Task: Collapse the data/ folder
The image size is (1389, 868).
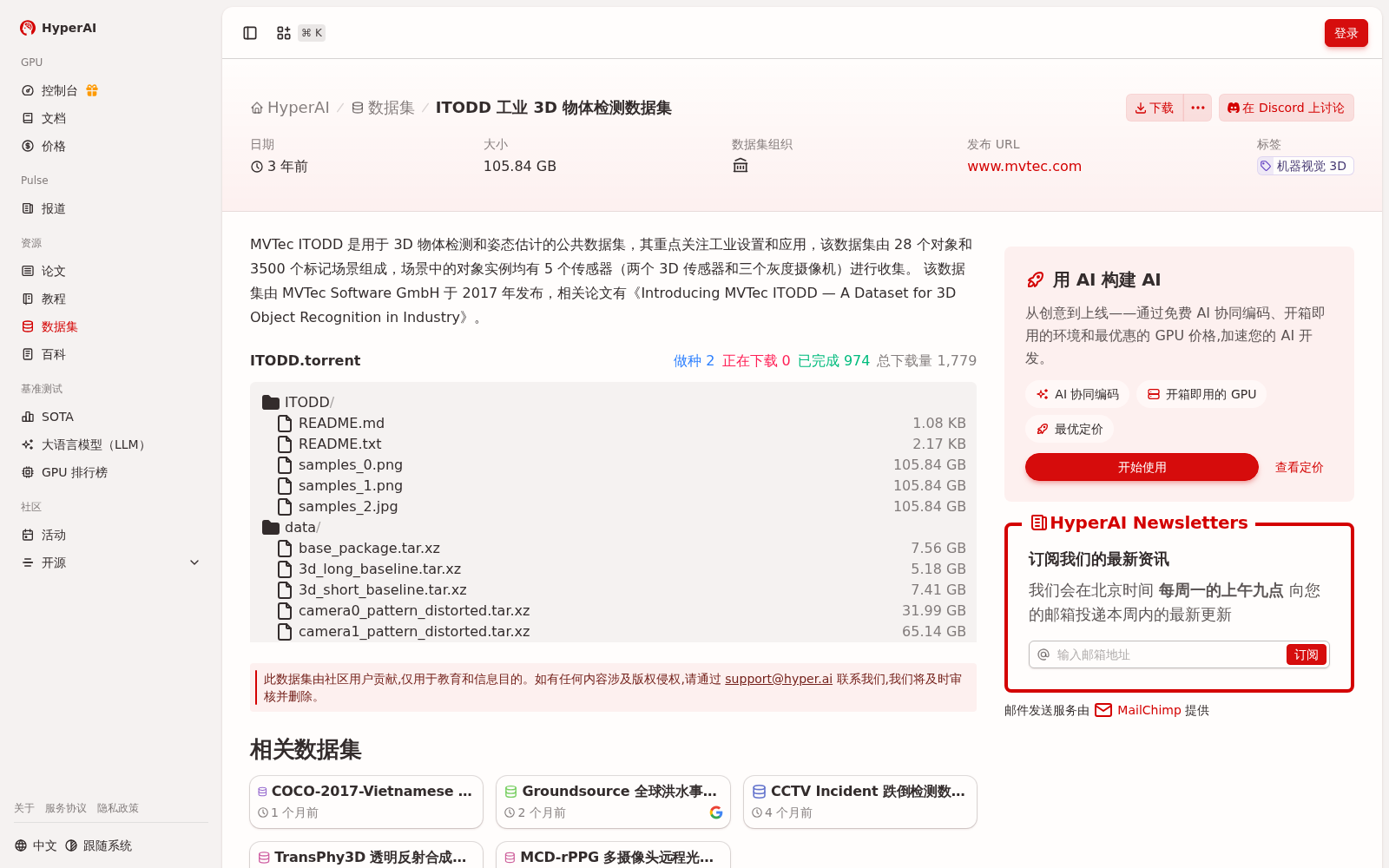Action: (x=291, y=527)
